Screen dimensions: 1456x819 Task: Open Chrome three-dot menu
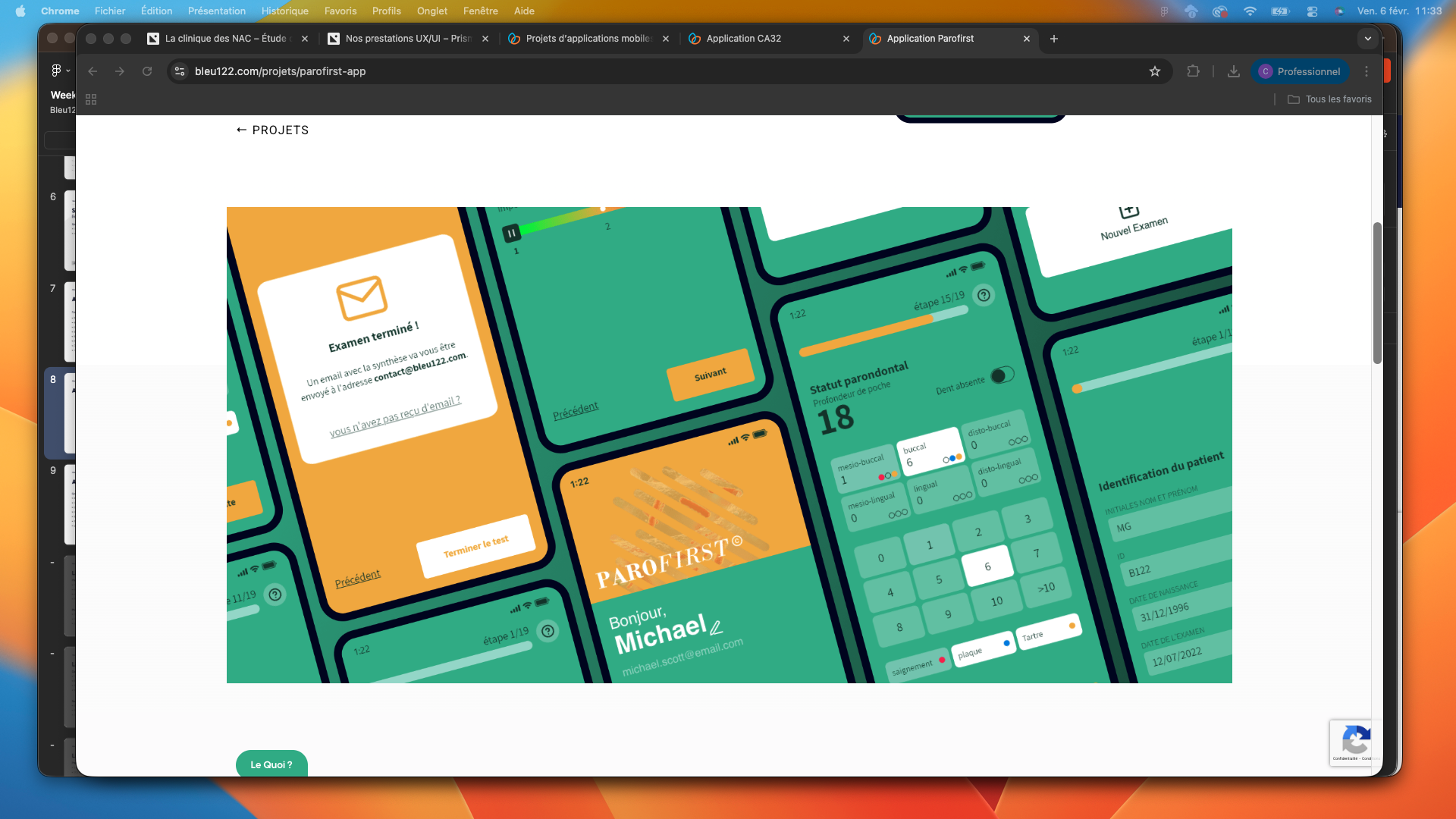pyautogui.click(x=1367, y=71)
